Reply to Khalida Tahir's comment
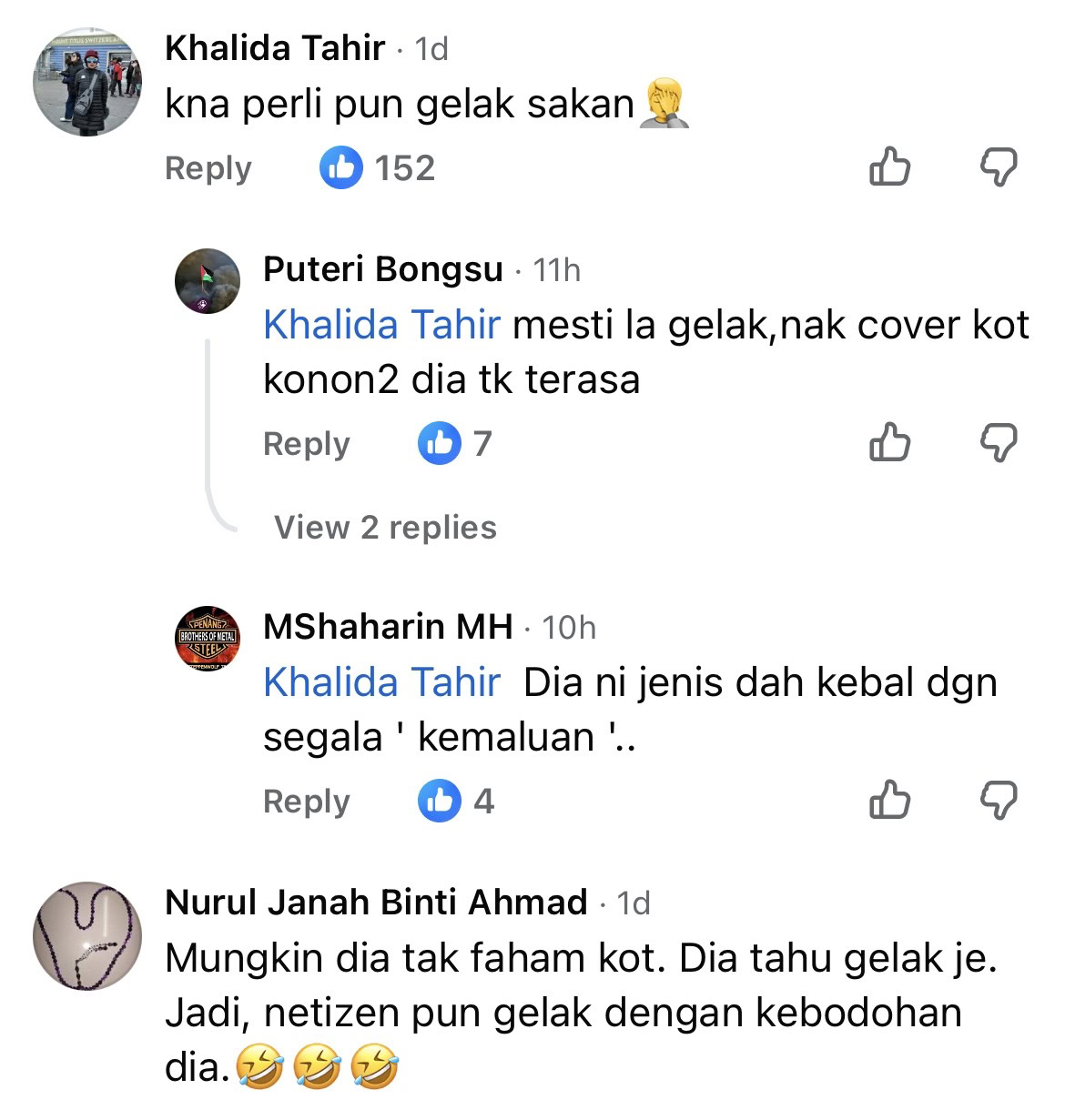The width and height of the screenshot is (1065, 1120). tap(208, 168)
